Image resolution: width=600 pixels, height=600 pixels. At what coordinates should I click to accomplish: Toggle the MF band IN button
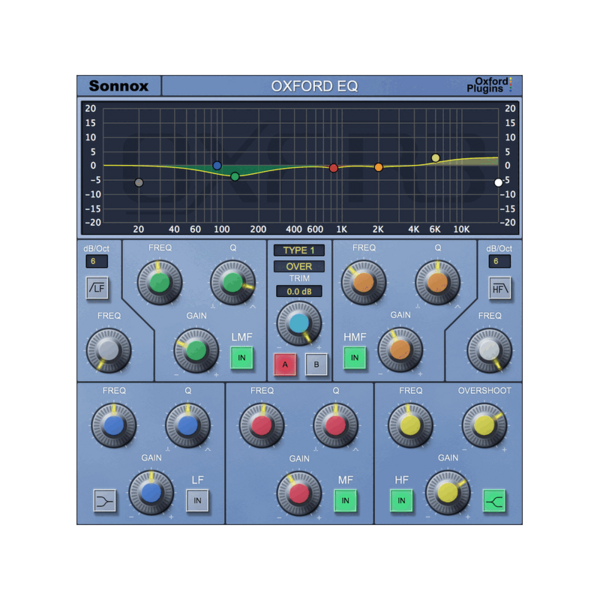(345, 501)
